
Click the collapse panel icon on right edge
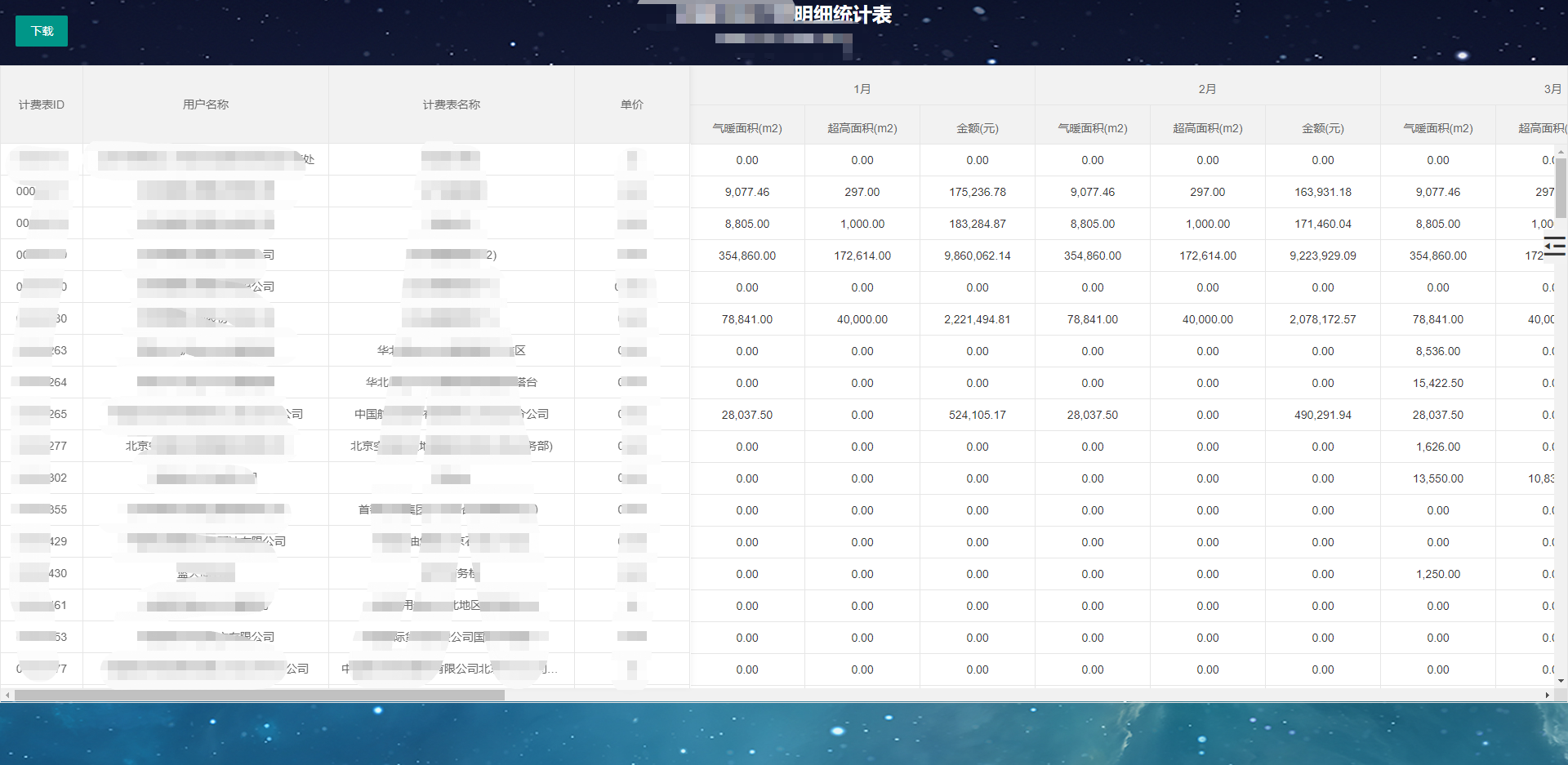1556,246
